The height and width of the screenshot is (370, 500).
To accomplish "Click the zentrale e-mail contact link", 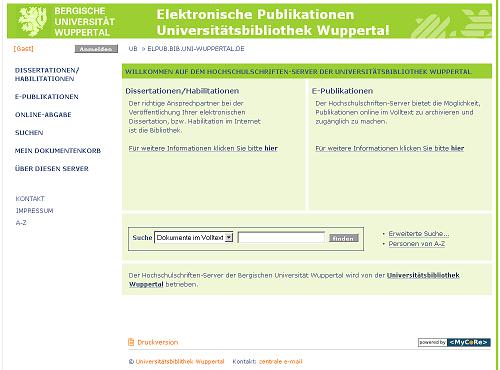I will (x=281, y=362).
